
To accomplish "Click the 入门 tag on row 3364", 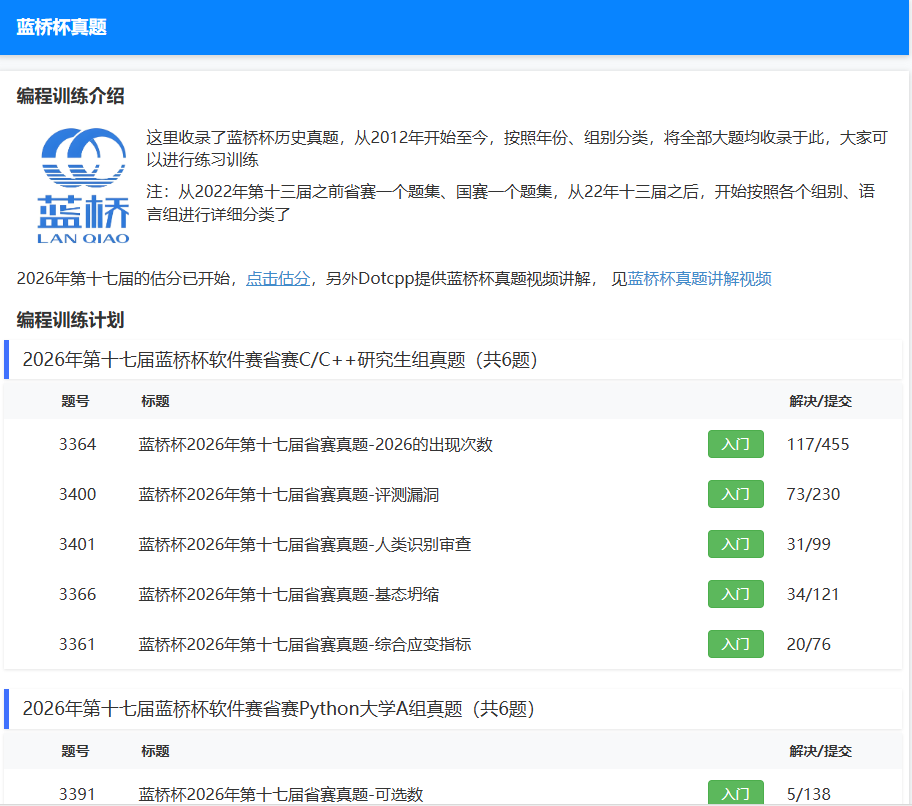I will 736,444.
